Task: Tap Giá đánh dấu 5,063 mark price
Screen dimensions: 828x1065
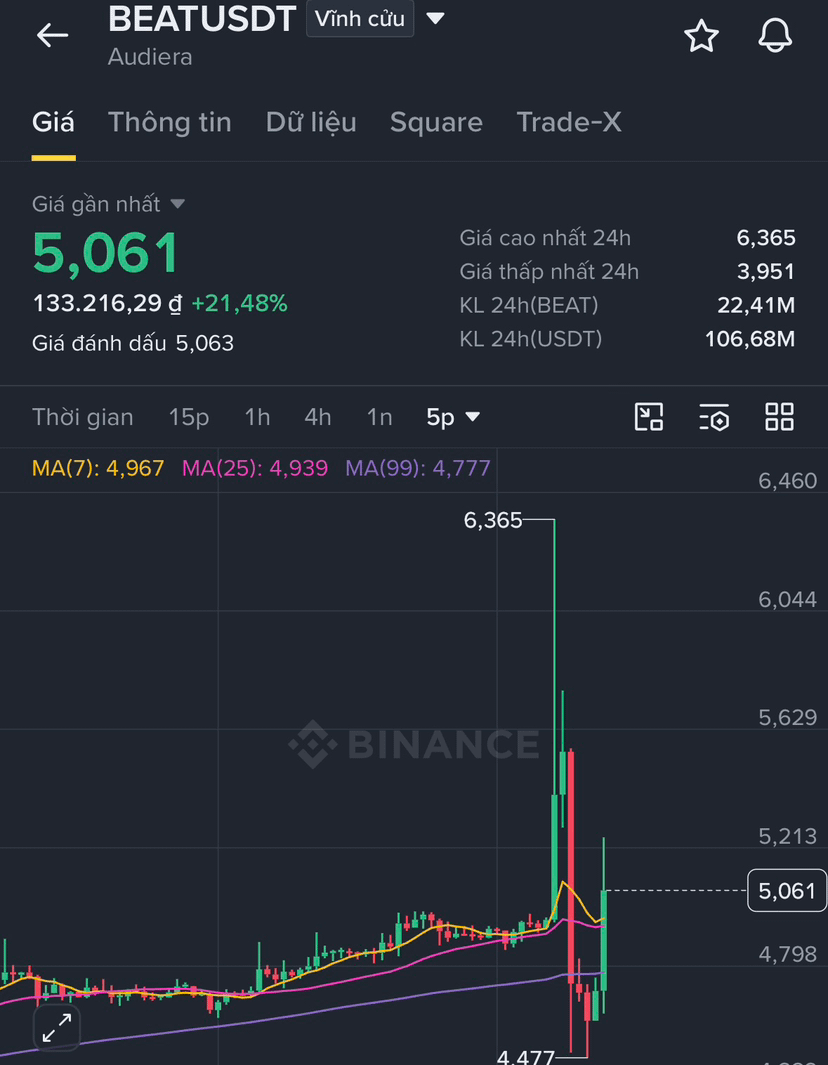Action: [x=133, y=343]
